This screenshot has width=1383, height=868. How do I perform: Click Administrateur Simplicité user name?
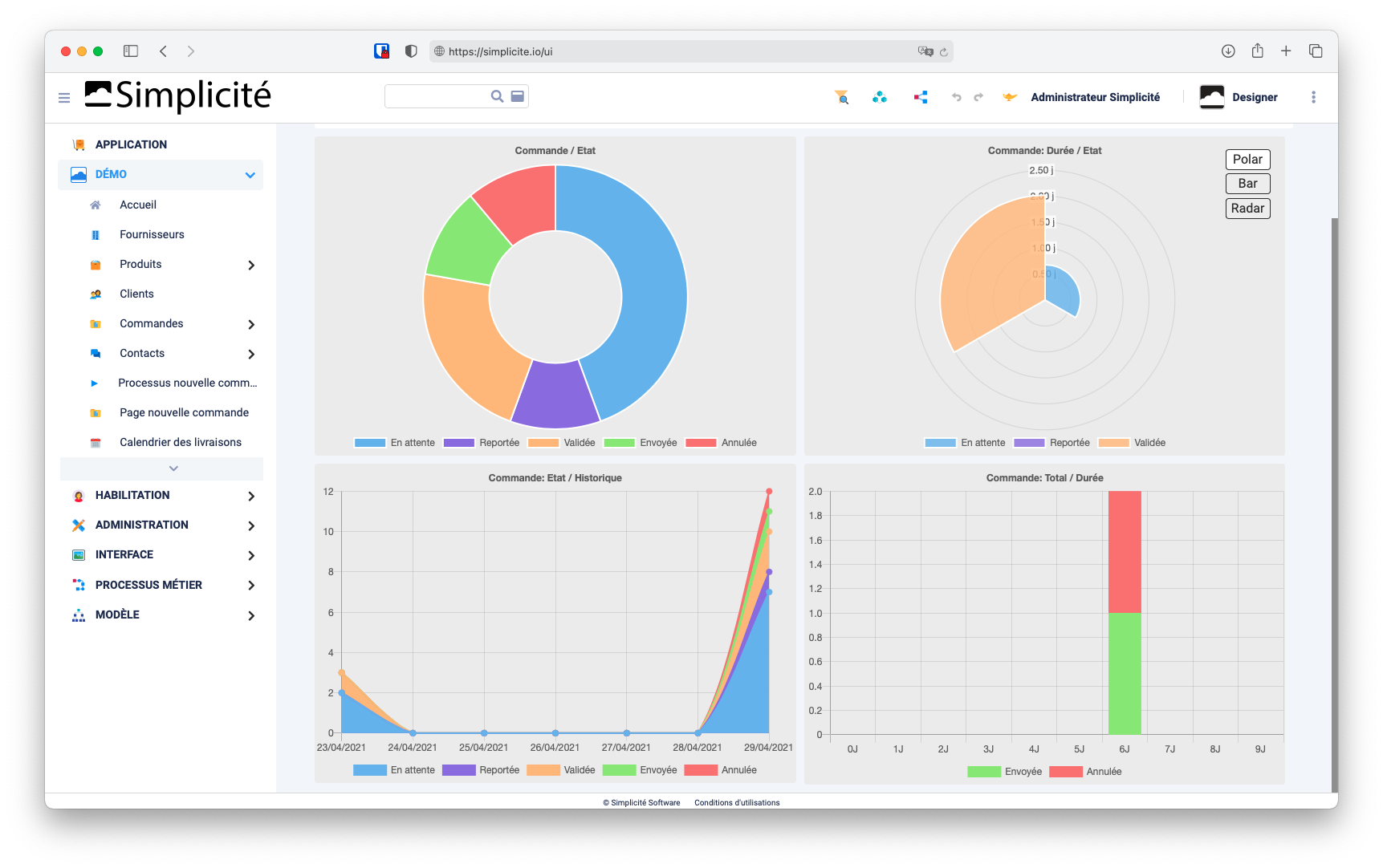click(1095, 97)
